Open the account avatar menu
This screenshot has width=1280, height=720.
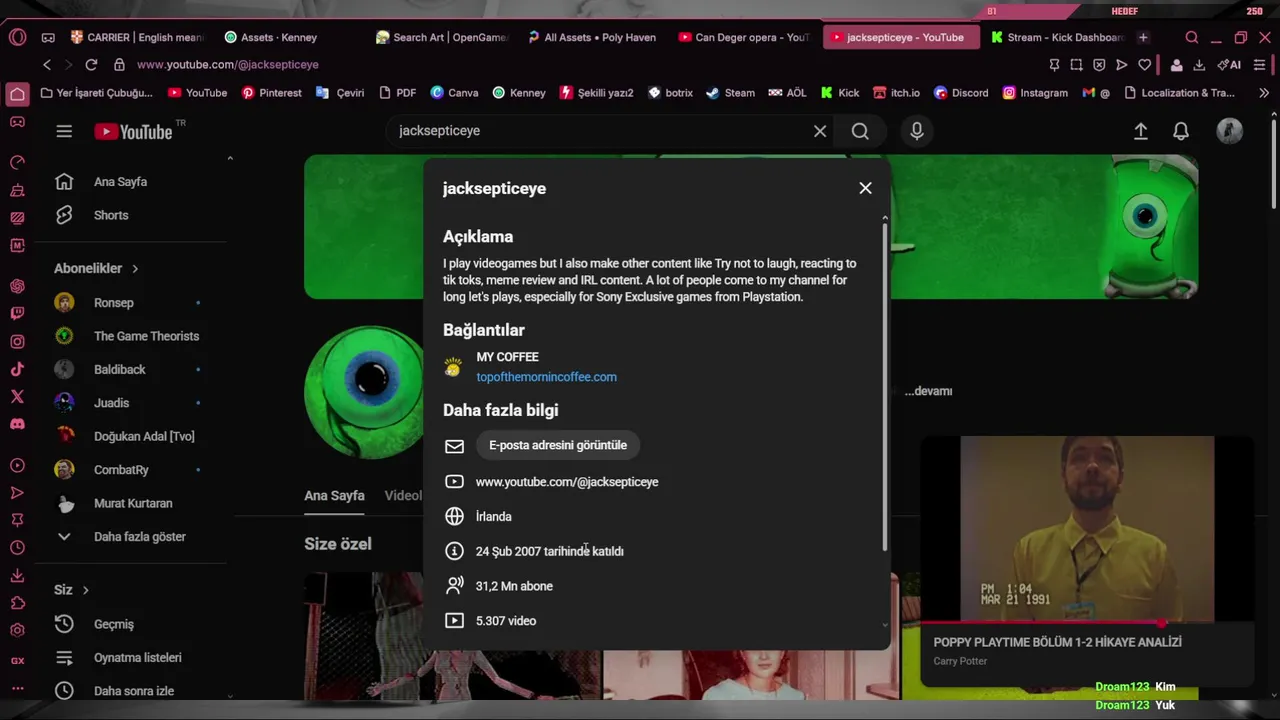(x=1229, y=131)
